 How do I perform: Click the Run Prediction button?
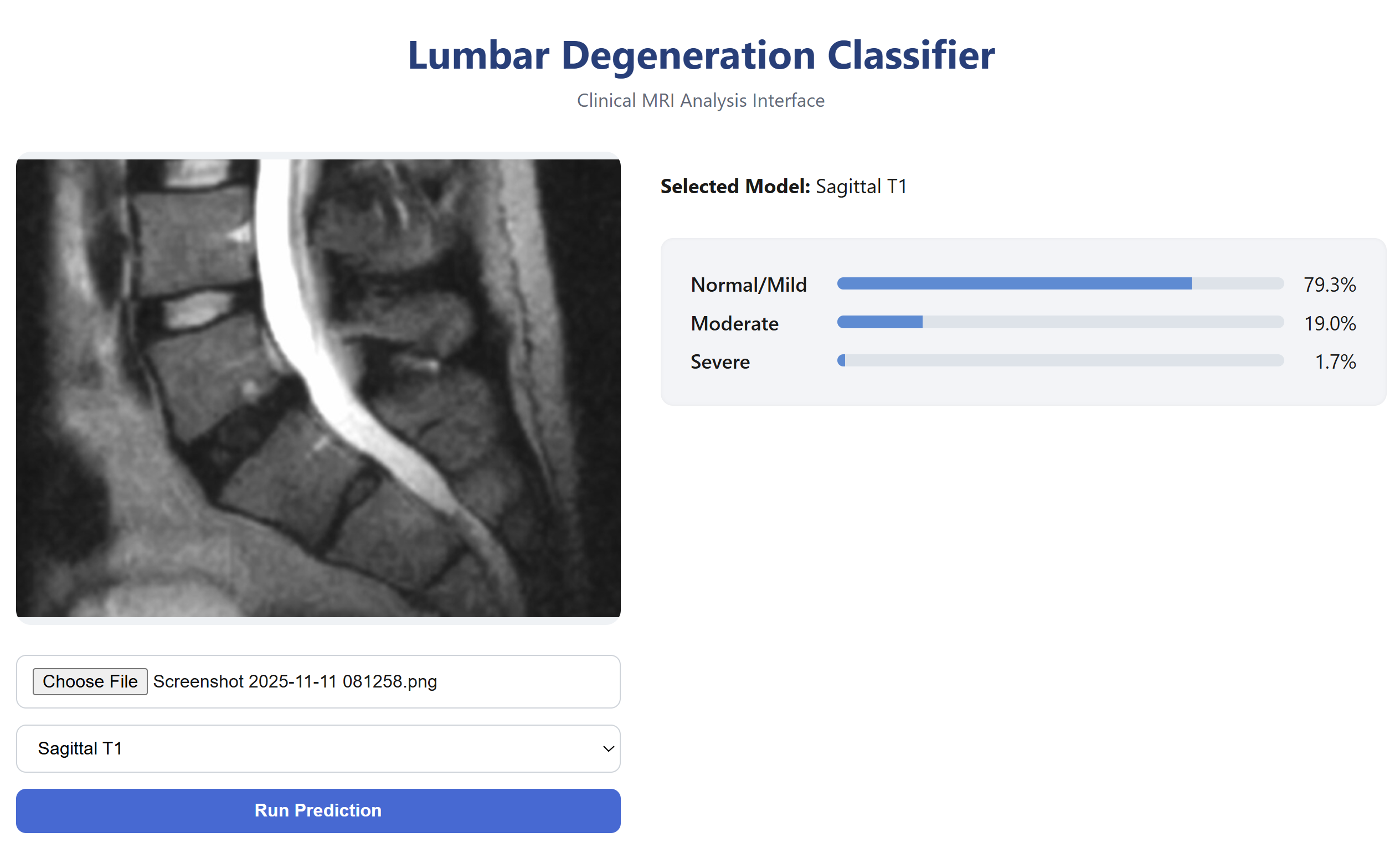pos(318,810)
